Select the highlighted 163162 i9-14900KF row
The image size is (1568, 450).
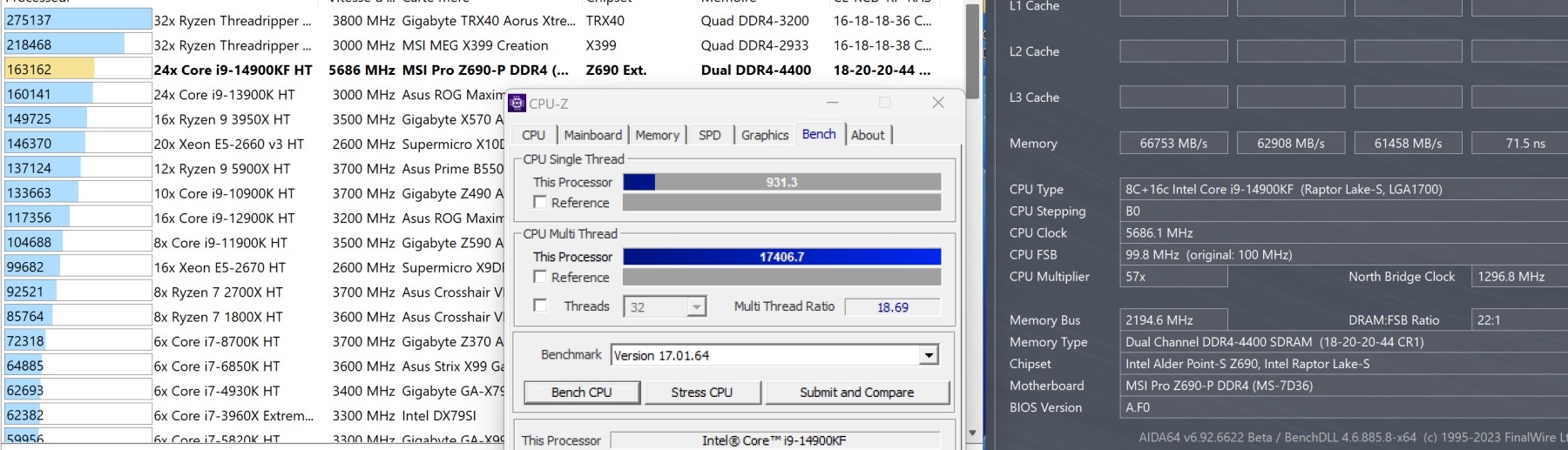tap(470, 70)
